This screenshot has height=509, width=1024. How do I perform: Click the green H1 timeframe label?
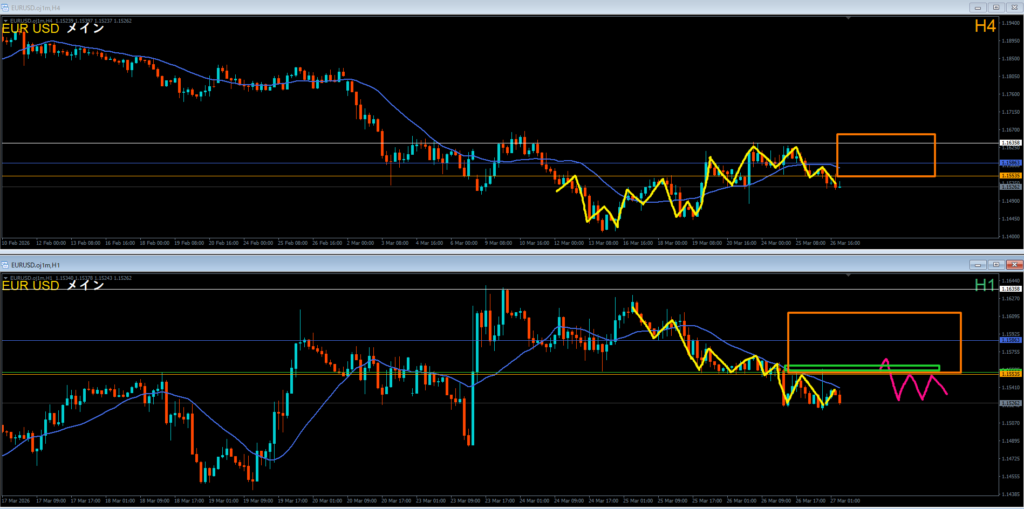tap(984, 284)
